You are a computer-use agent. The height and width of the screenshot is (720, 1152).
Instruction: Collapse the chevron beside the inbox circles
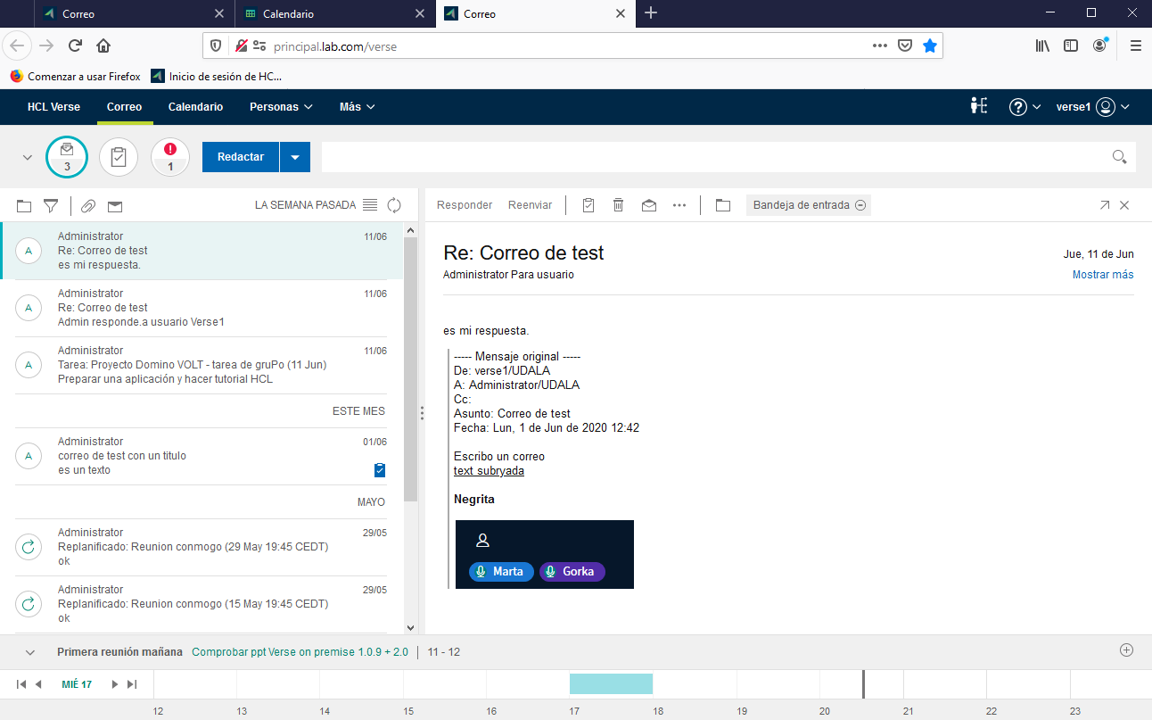click(27, 157)
